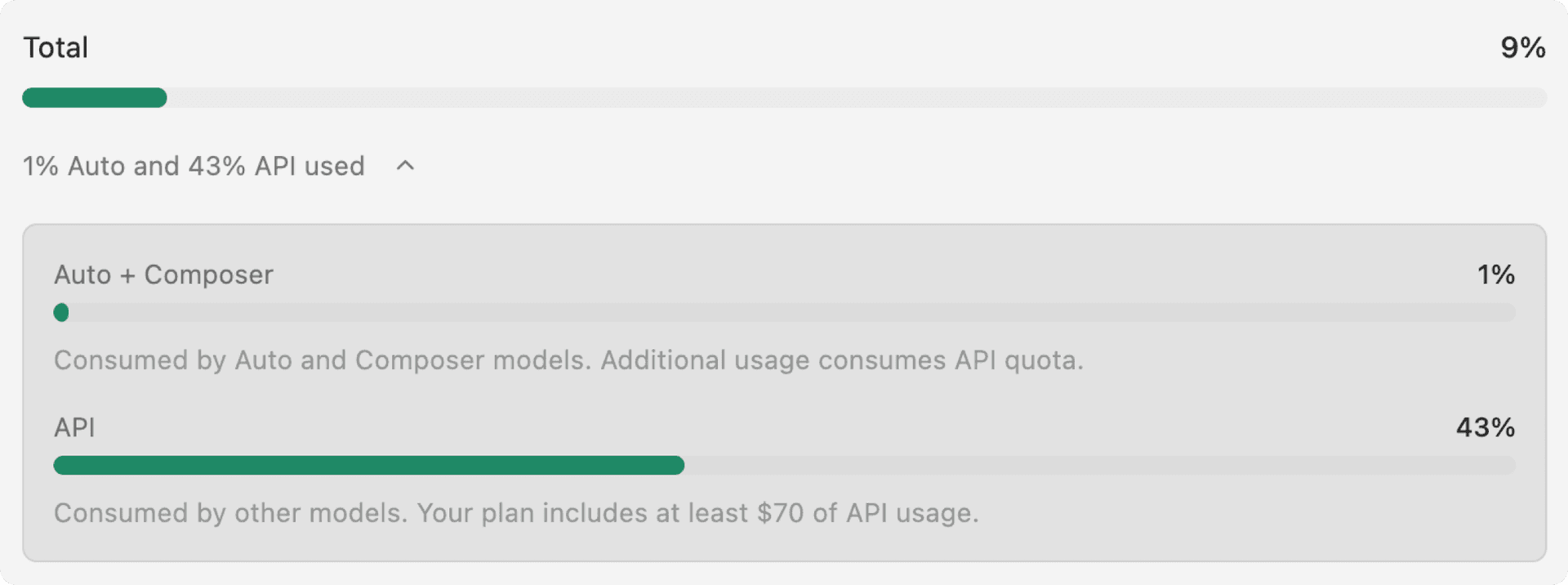Click the end of the API progress fill
This screenshot has width=1568, height=585.
click(680, 466)
